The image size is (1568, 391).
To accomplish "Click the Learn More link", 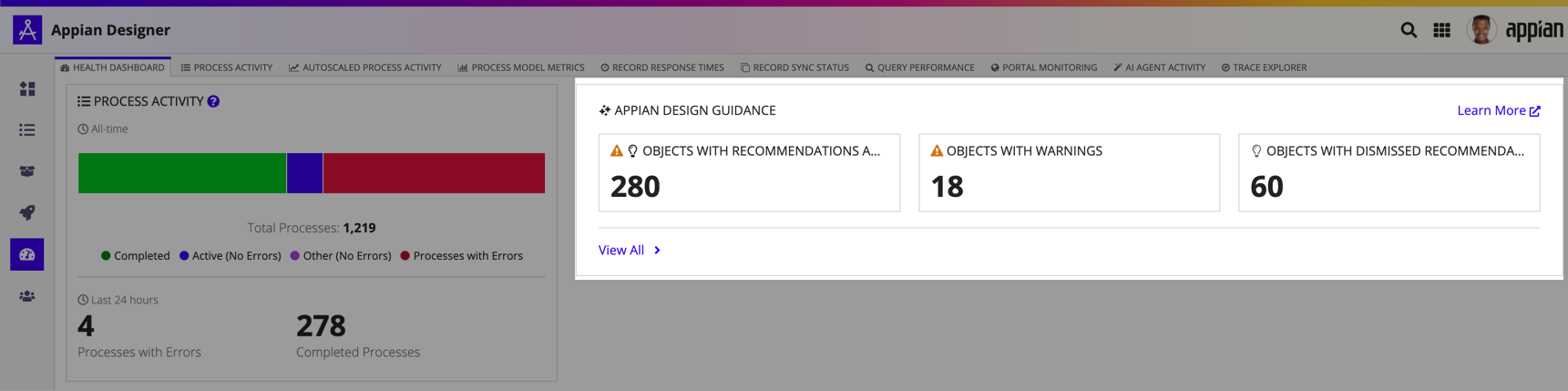I will (1499, 110).
